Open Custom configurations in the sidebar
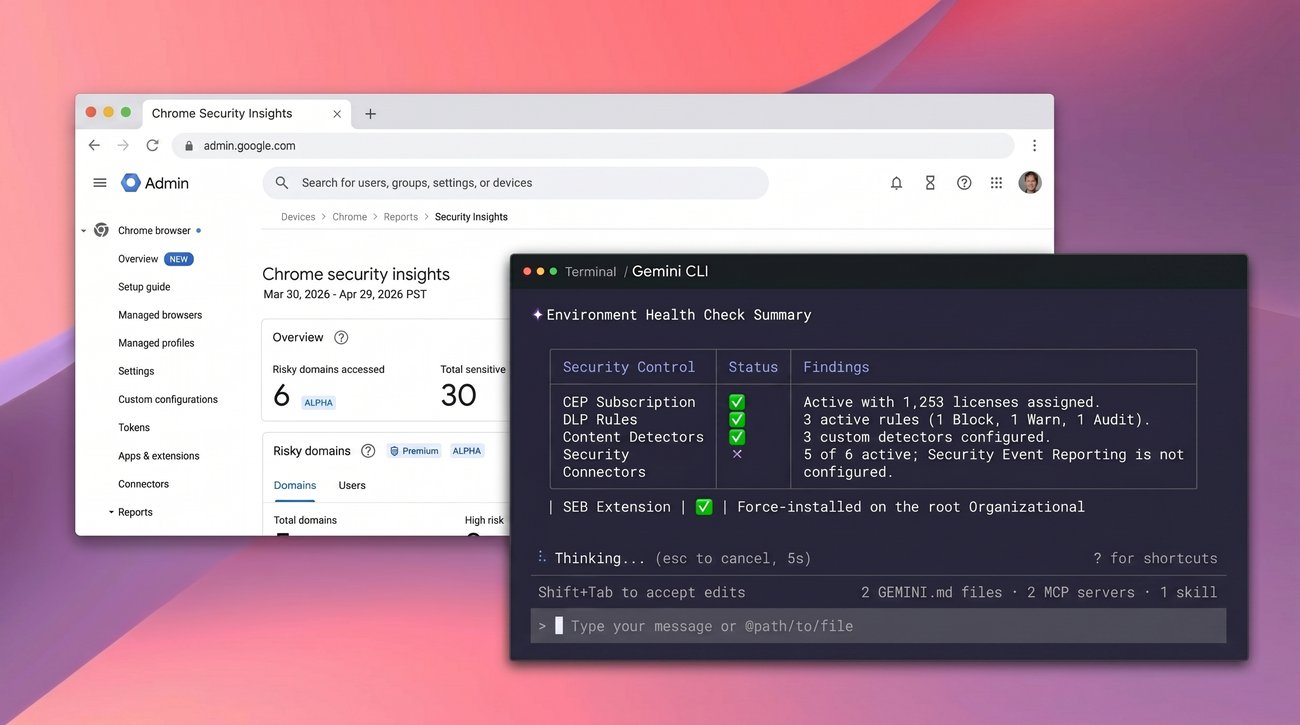The width and height of the screenshot is (1300, 725). tap(168, 399)
